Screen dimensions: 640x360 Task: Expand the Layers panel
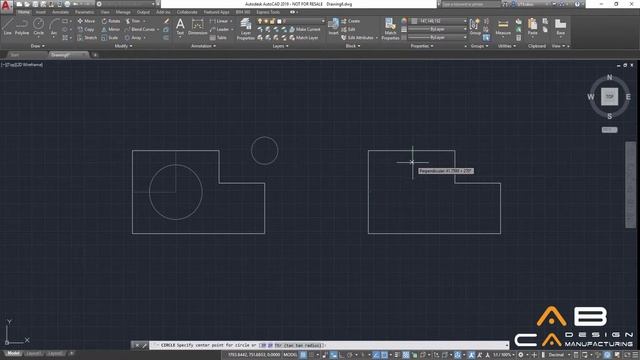point(280,46)
